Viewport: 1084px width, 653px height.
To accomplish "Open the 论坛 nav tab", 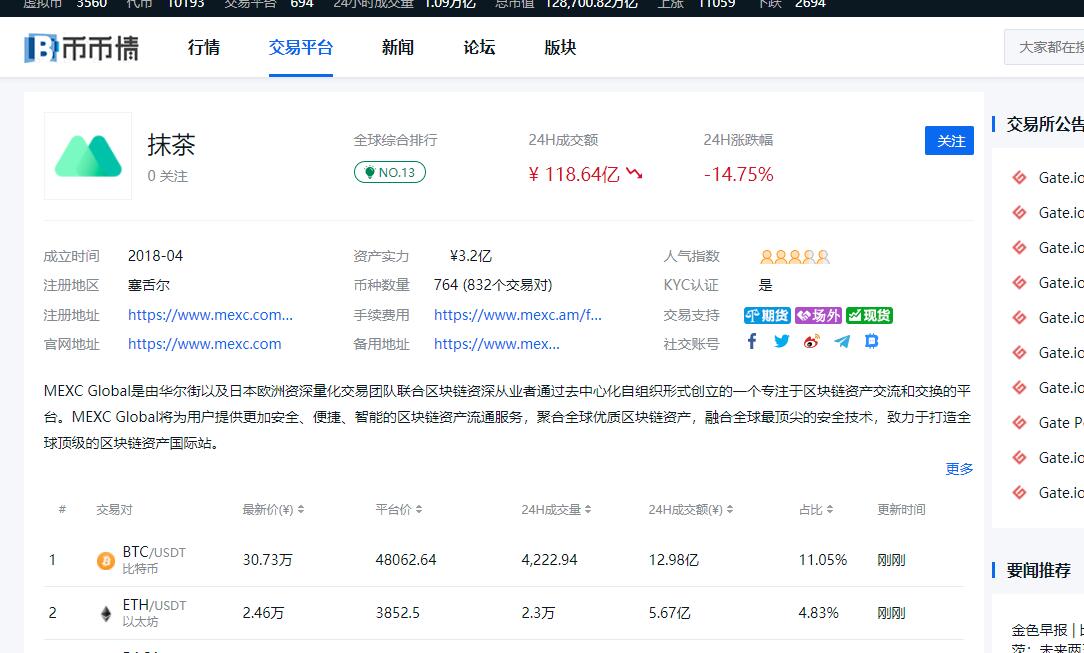I will (479, 47).
